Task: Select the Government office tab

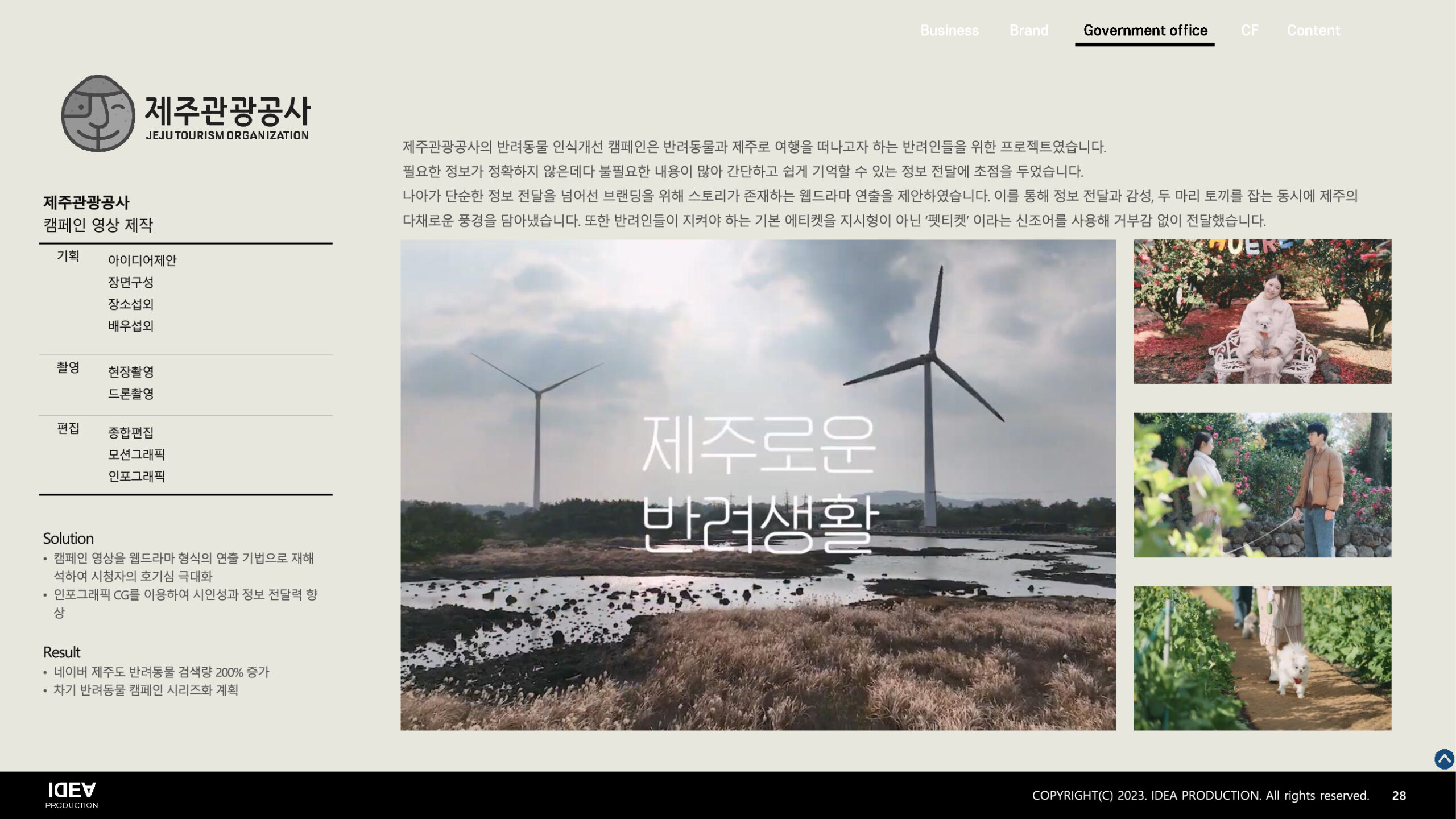Action: click(x=1145, y=30)
